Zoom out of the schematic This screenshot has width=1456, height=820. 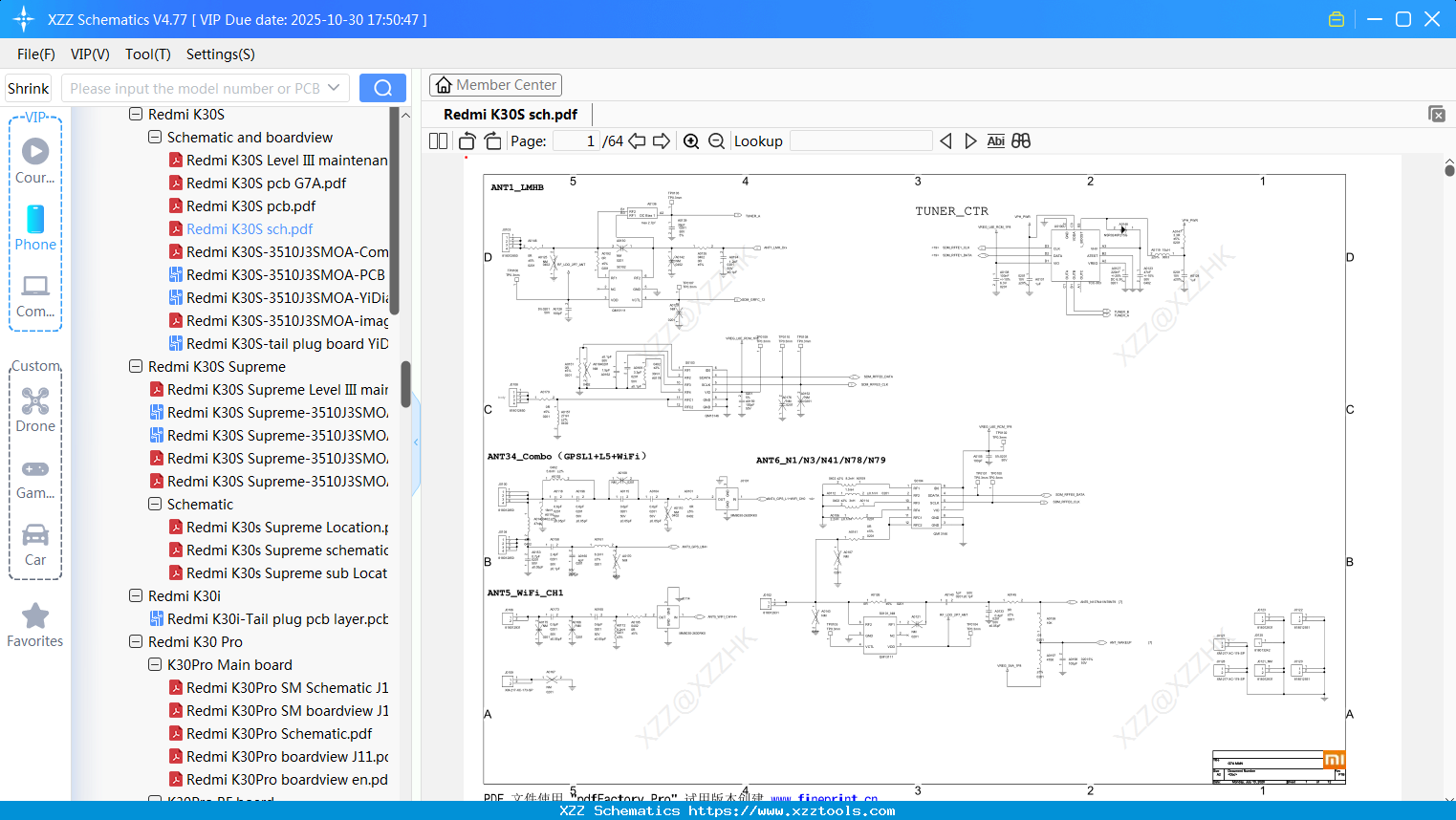(716, 141)
